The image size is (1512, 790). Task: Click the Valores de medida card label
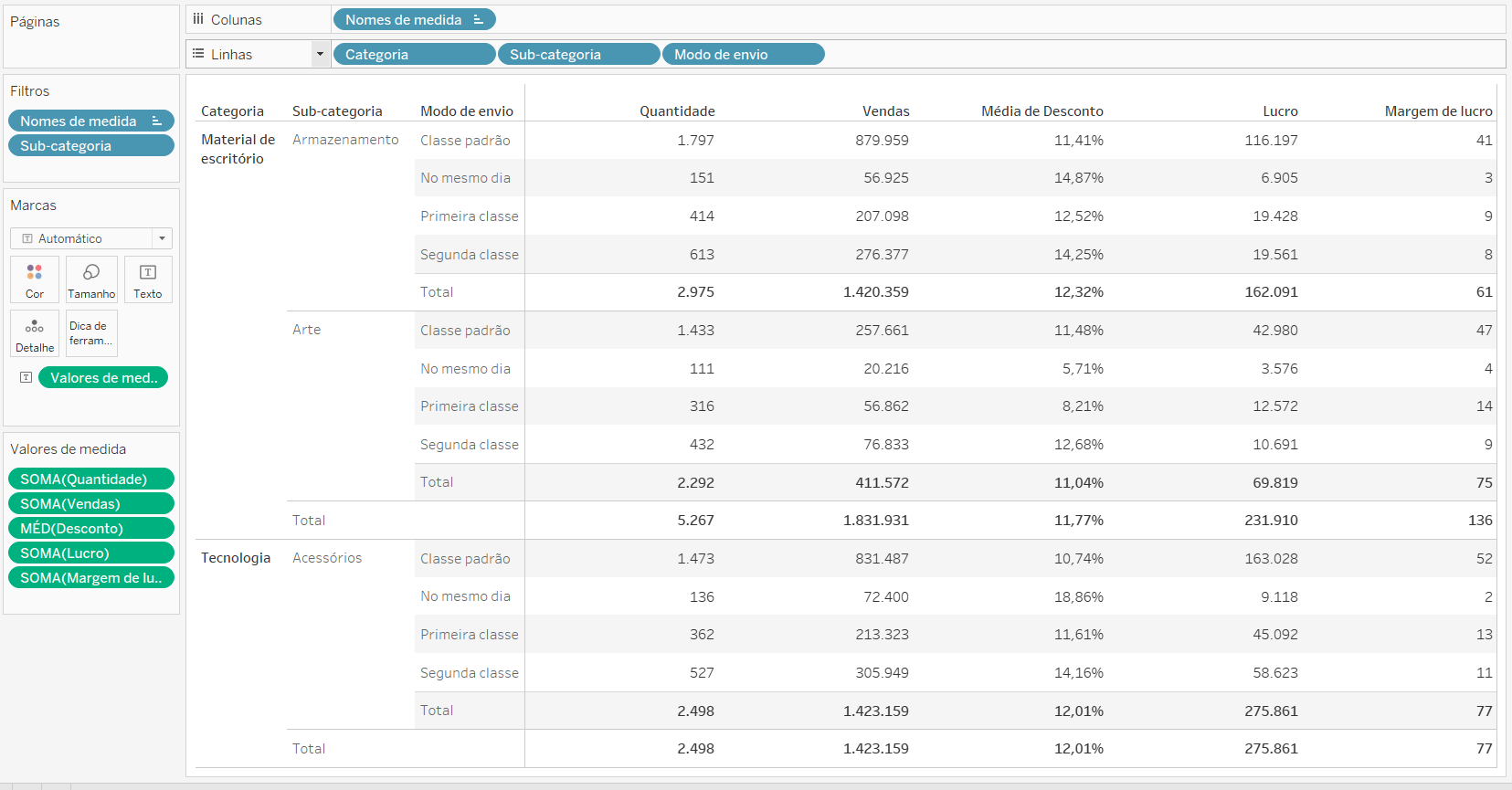[x=68, y=448]
